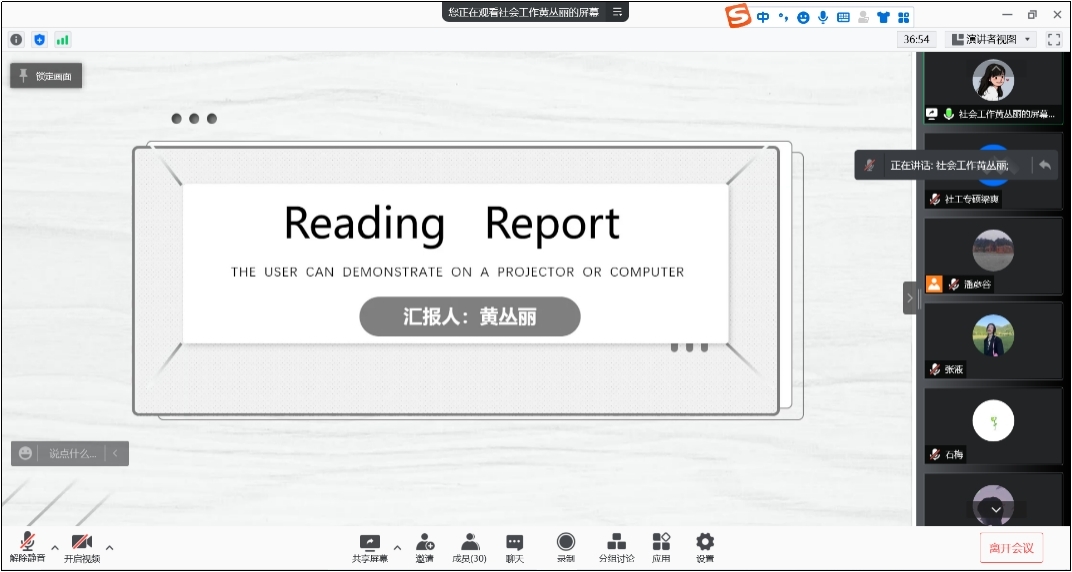Click the meeting info icon
Image resolution: width=1072 pixels, height=572 pixels.
(x=16, y=39)
